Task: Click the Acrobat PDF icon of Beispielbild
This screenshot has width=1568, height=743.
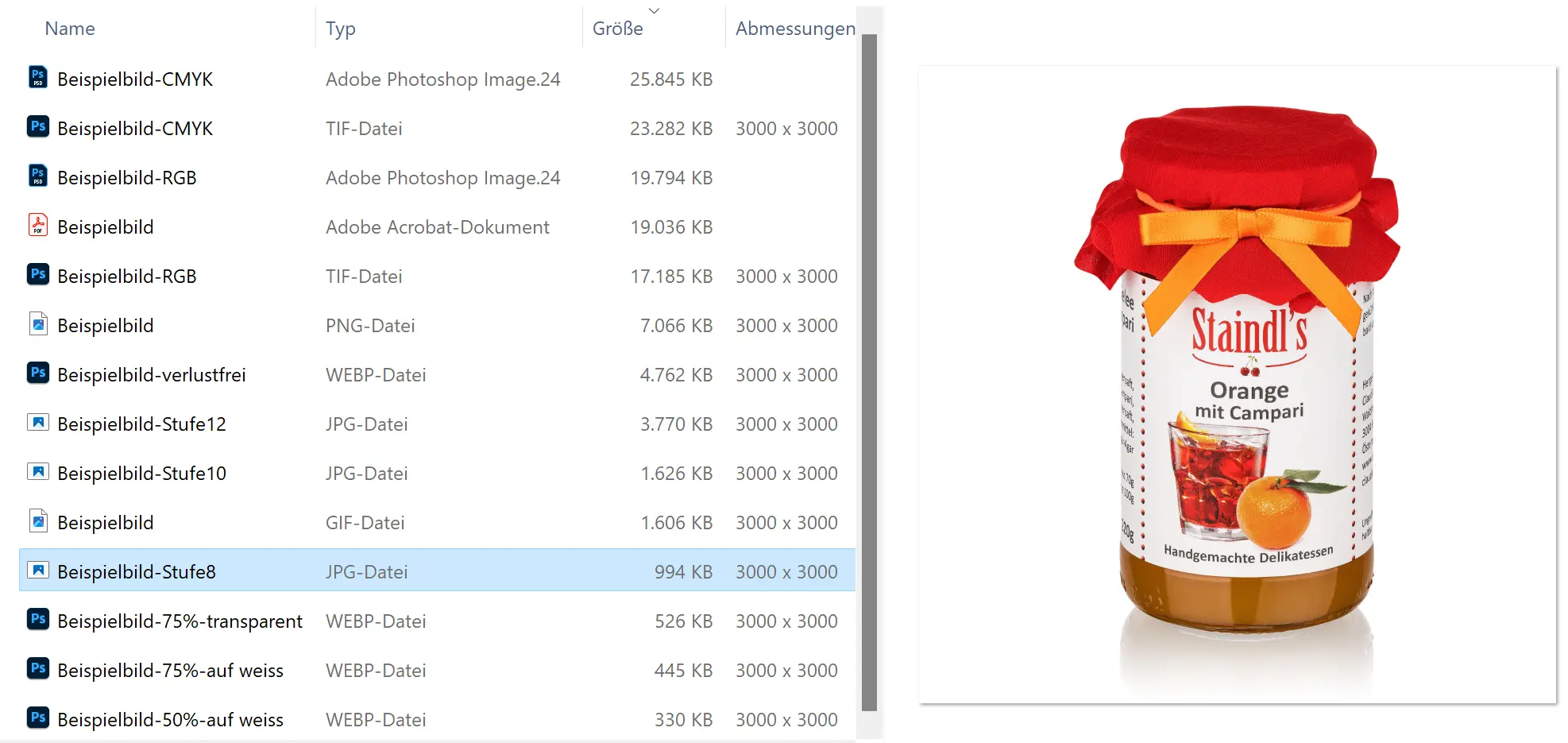Action: 37,226
